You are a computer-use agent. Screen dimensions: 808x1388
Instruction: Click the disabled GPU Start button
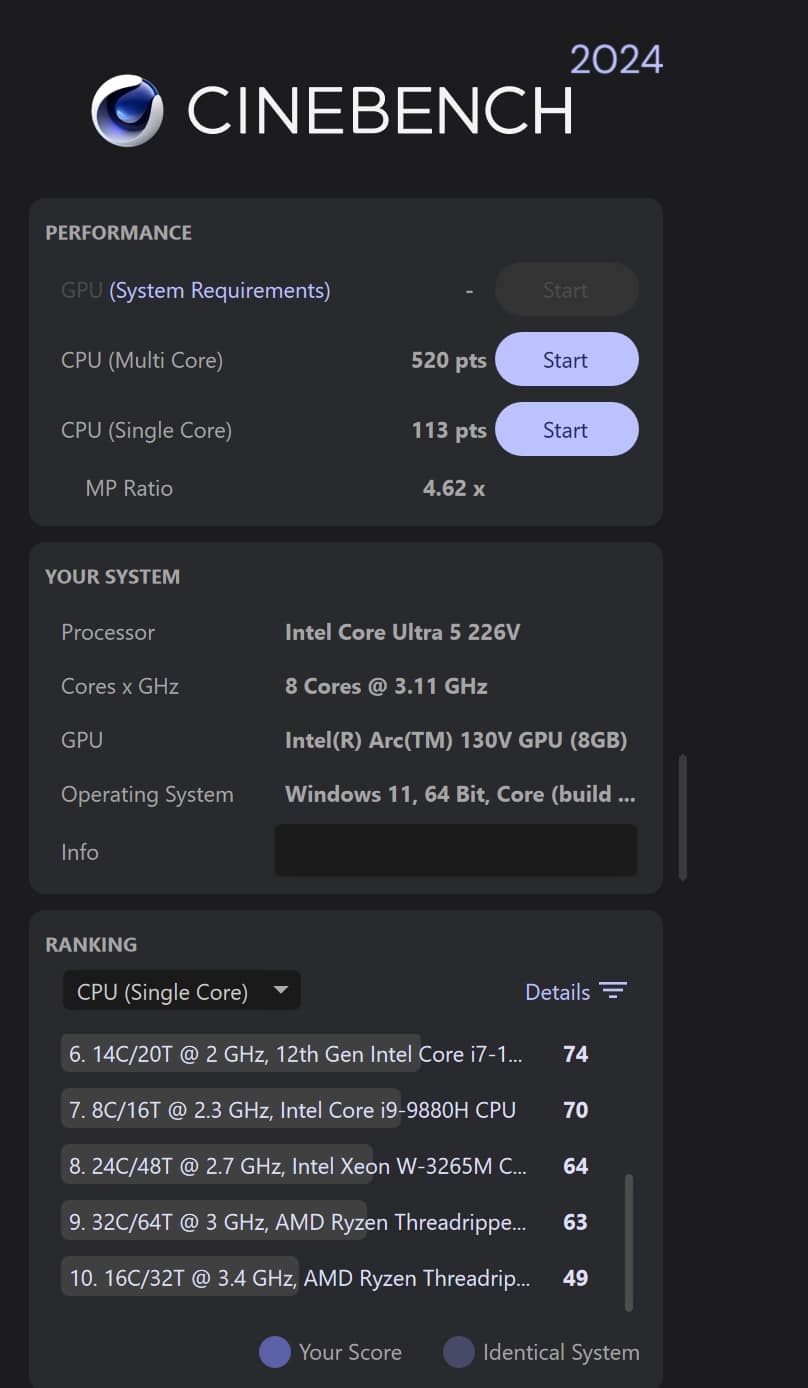[566, 290]
